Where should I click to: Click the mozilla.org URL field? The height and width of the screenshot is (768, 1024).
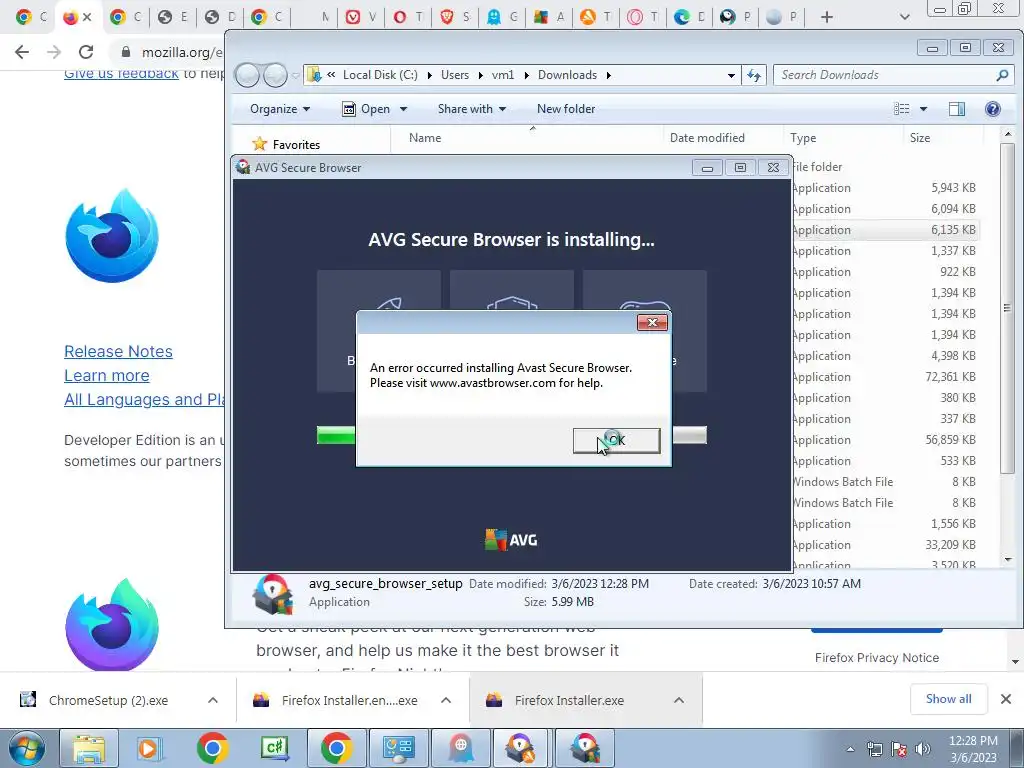[x=182, y=52]
